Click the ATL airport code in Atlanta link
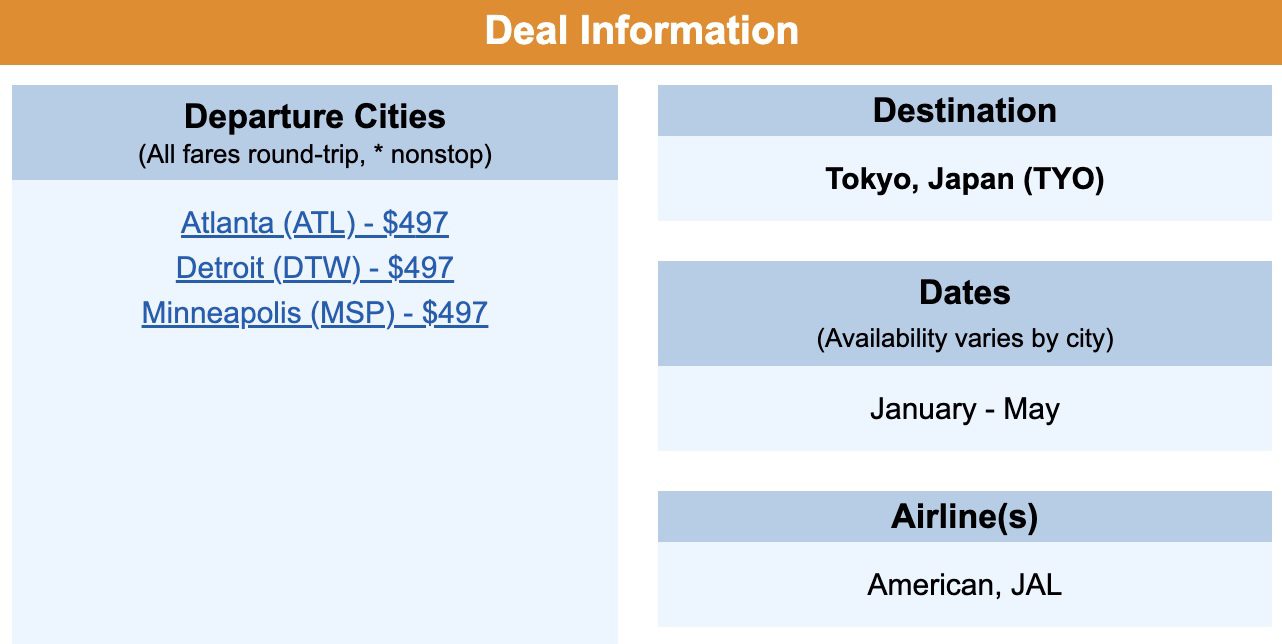Screen dimensions: 1282x644 [x=317, y=222]
